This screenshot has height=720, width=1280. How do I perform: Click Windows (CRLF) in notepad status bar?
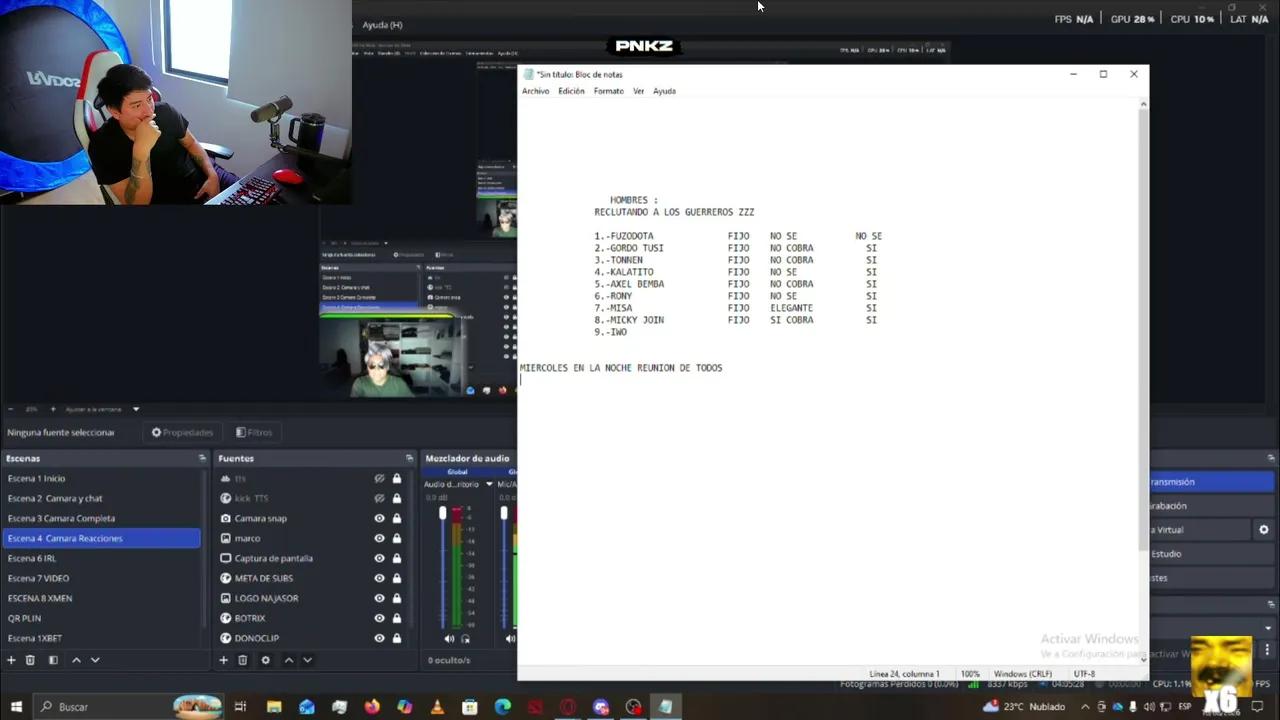tap(1022, 674)
